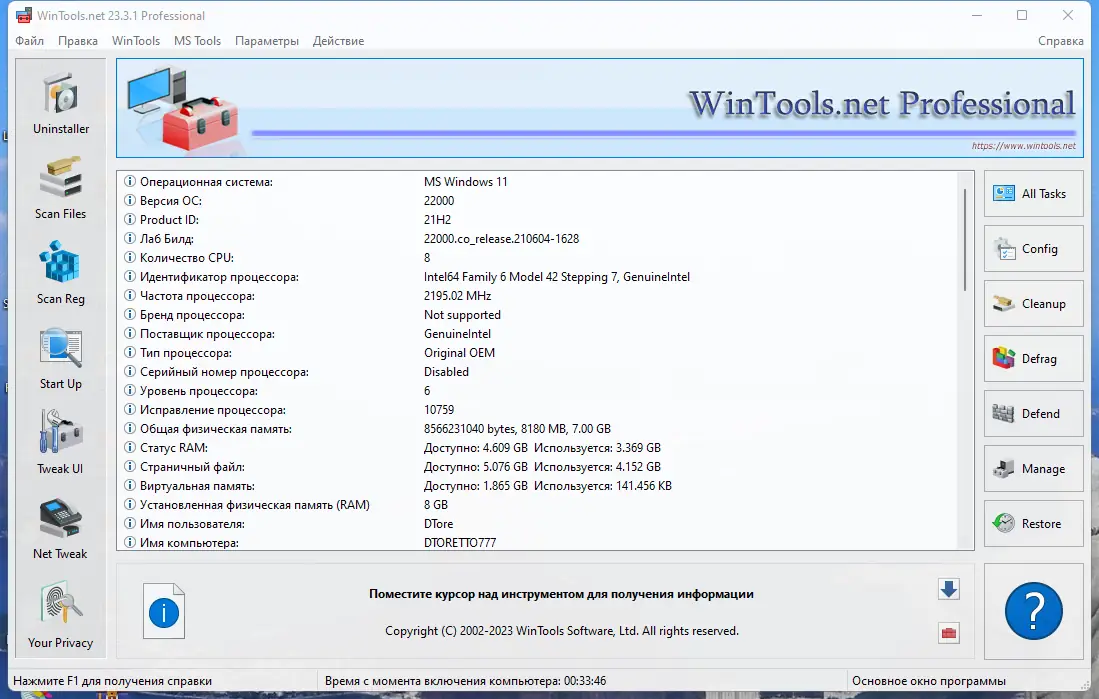
Task: Click the WinTools.net title bar icon
Action: (x=24, y=15)
